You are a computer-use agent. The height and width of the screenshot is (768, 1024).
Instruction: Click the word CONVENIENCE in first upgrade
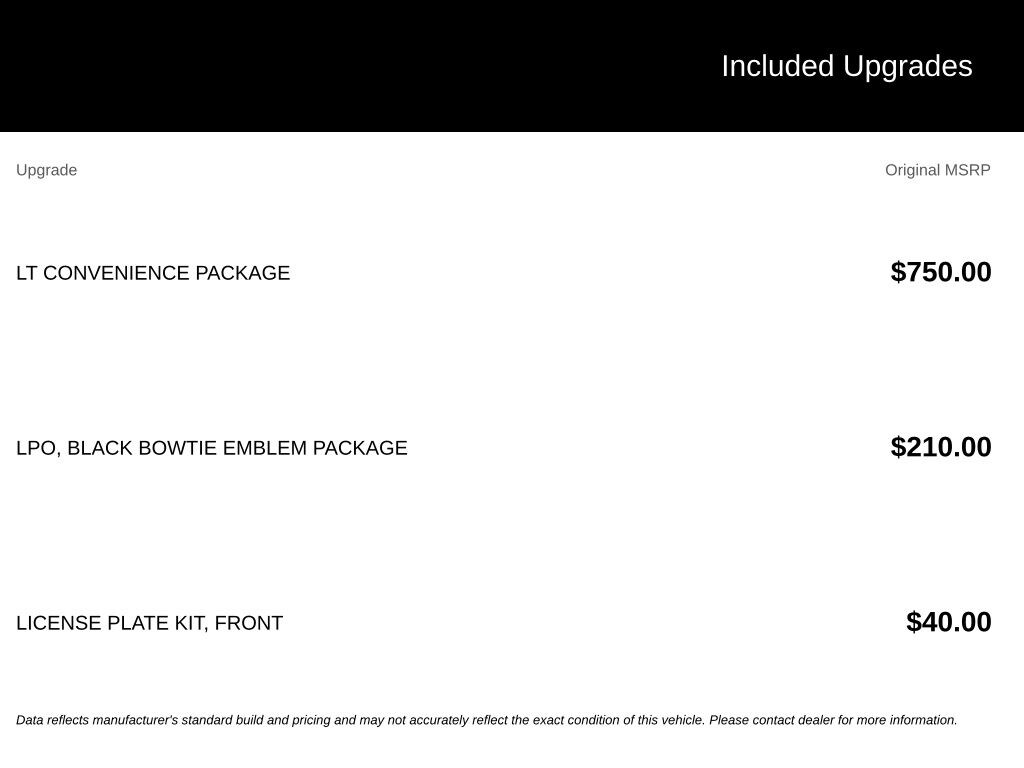coord(116,273)
